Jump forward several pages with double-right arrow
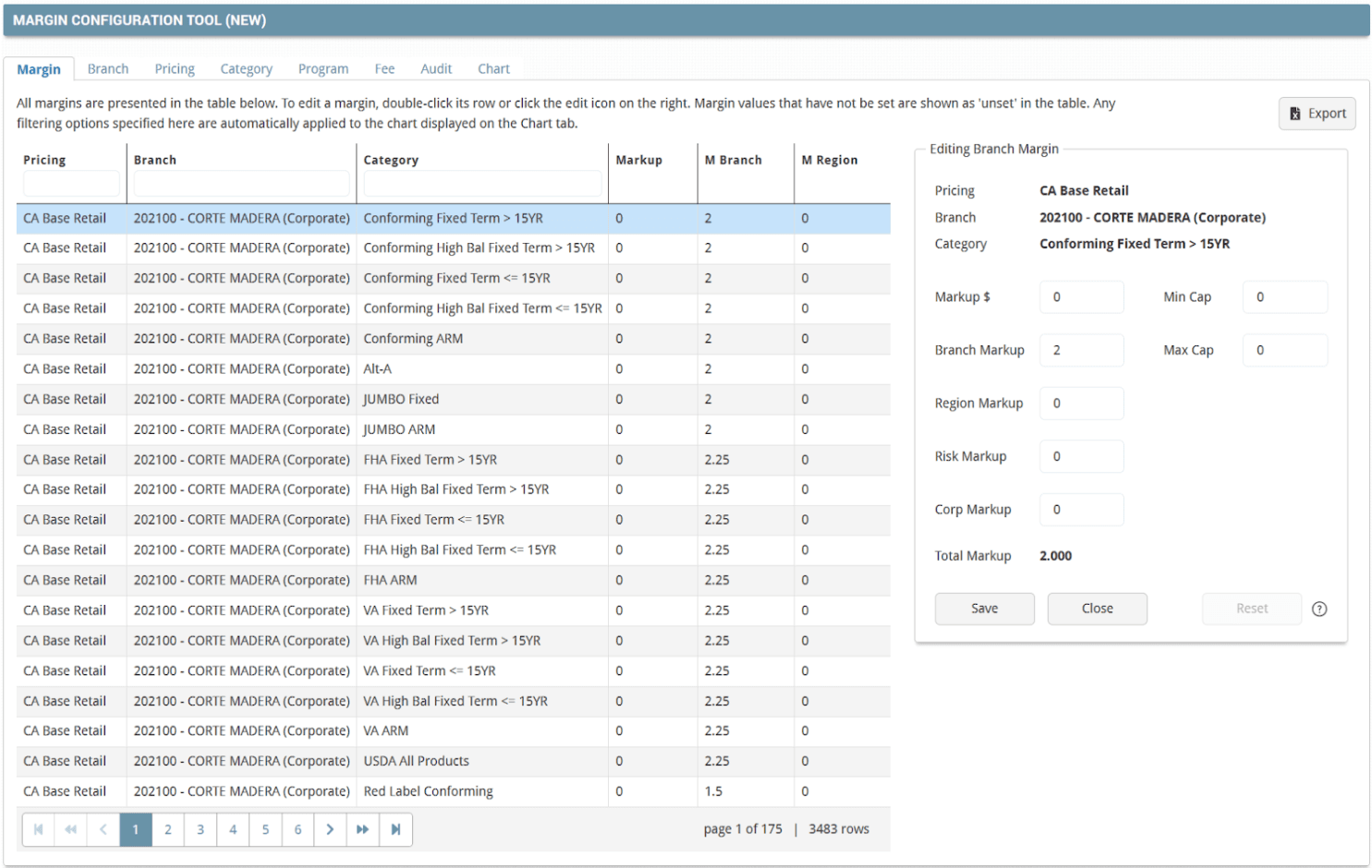 point(362,829)
